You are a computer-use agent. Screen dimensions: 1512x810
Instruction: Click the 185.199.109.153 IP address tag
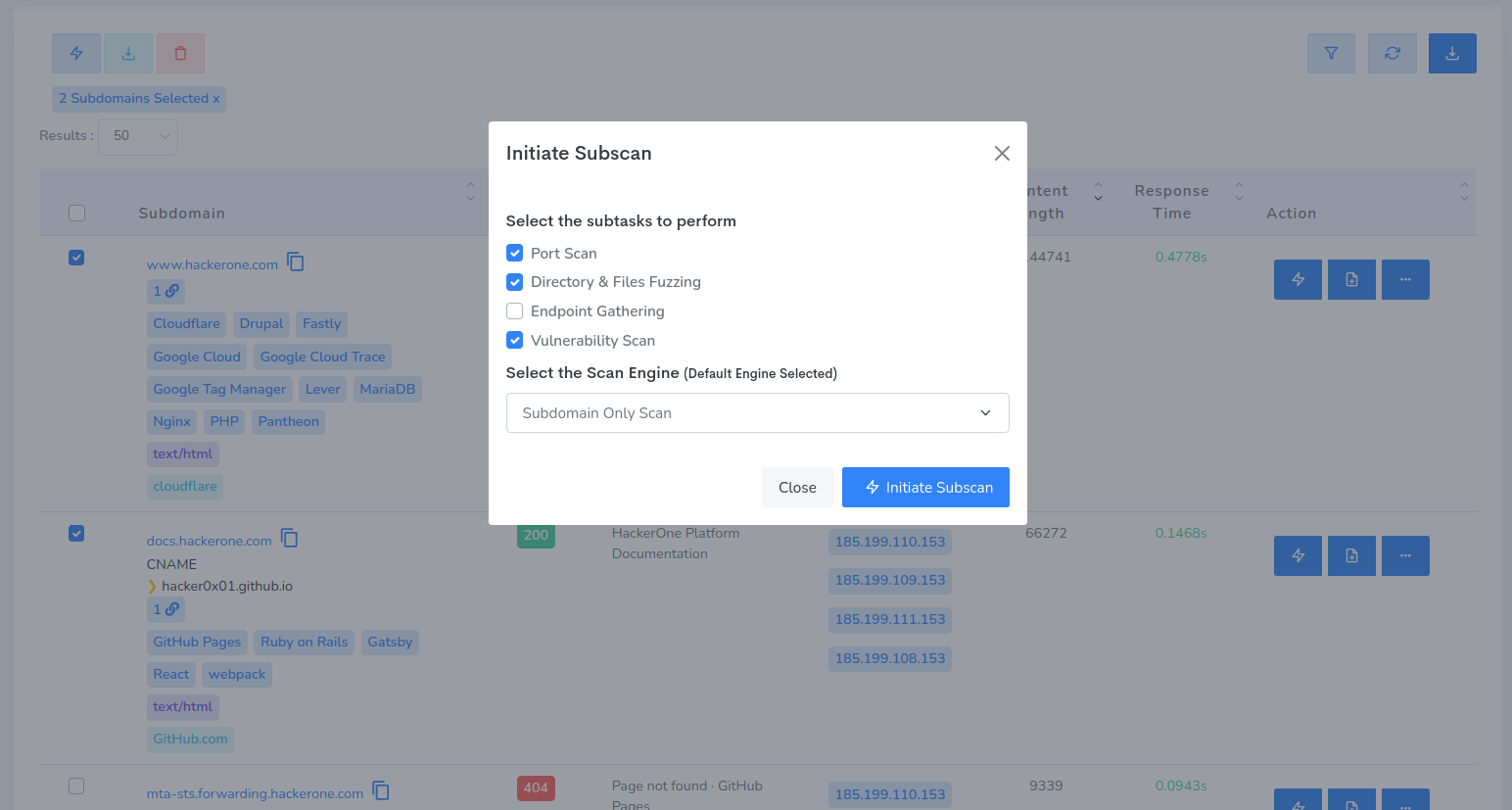889,580
